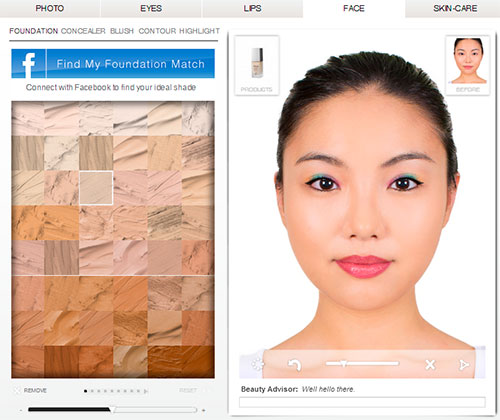Click the minus icon beside intensity slider
Screen dimensions: 500x420
[21, 410]
